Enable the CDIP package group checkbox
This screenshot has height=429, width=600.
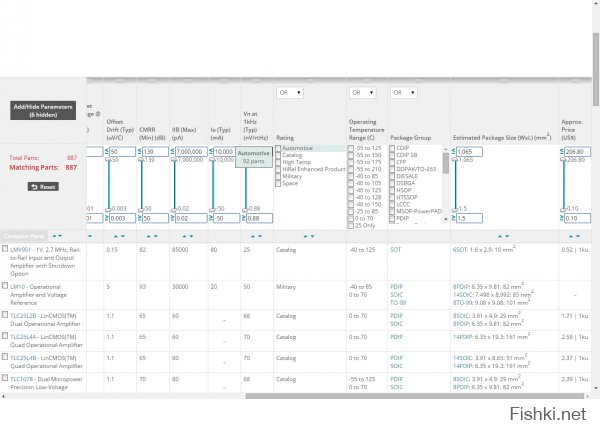pyautogui.click(x=392, y=148)
